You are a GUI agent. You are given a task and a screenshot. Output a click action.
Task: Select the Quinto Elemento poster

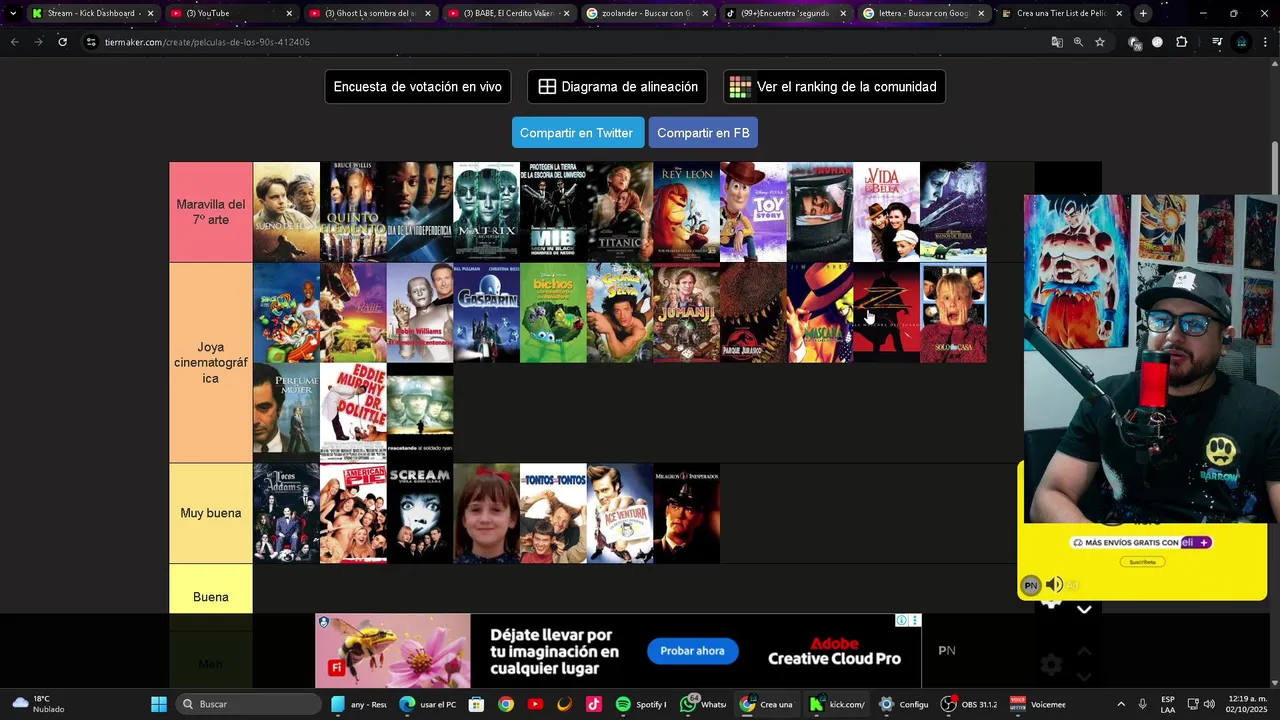[353, 212]
